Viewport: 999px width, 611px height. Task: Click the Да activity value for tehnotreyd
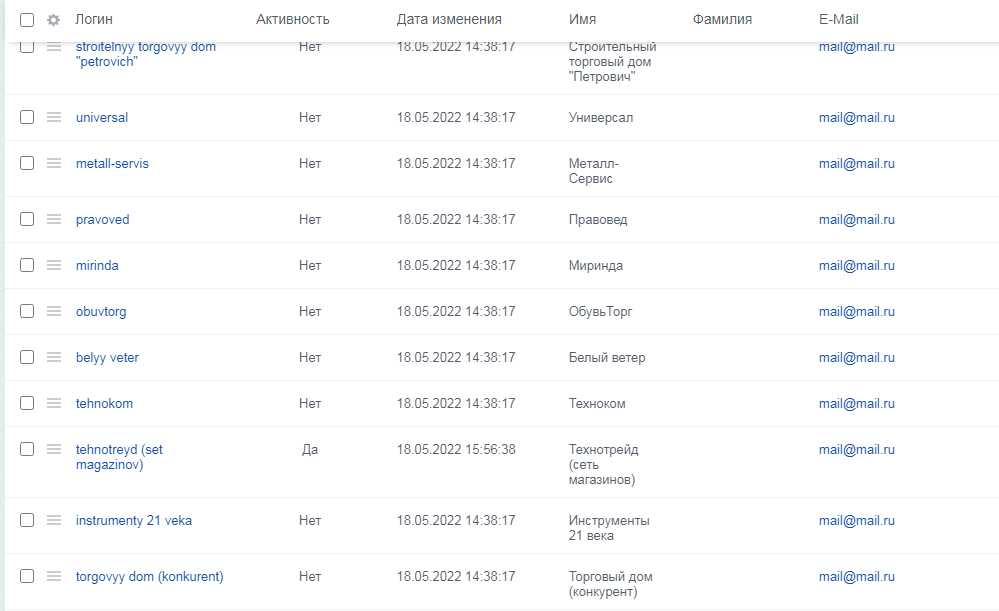(310, 449)
